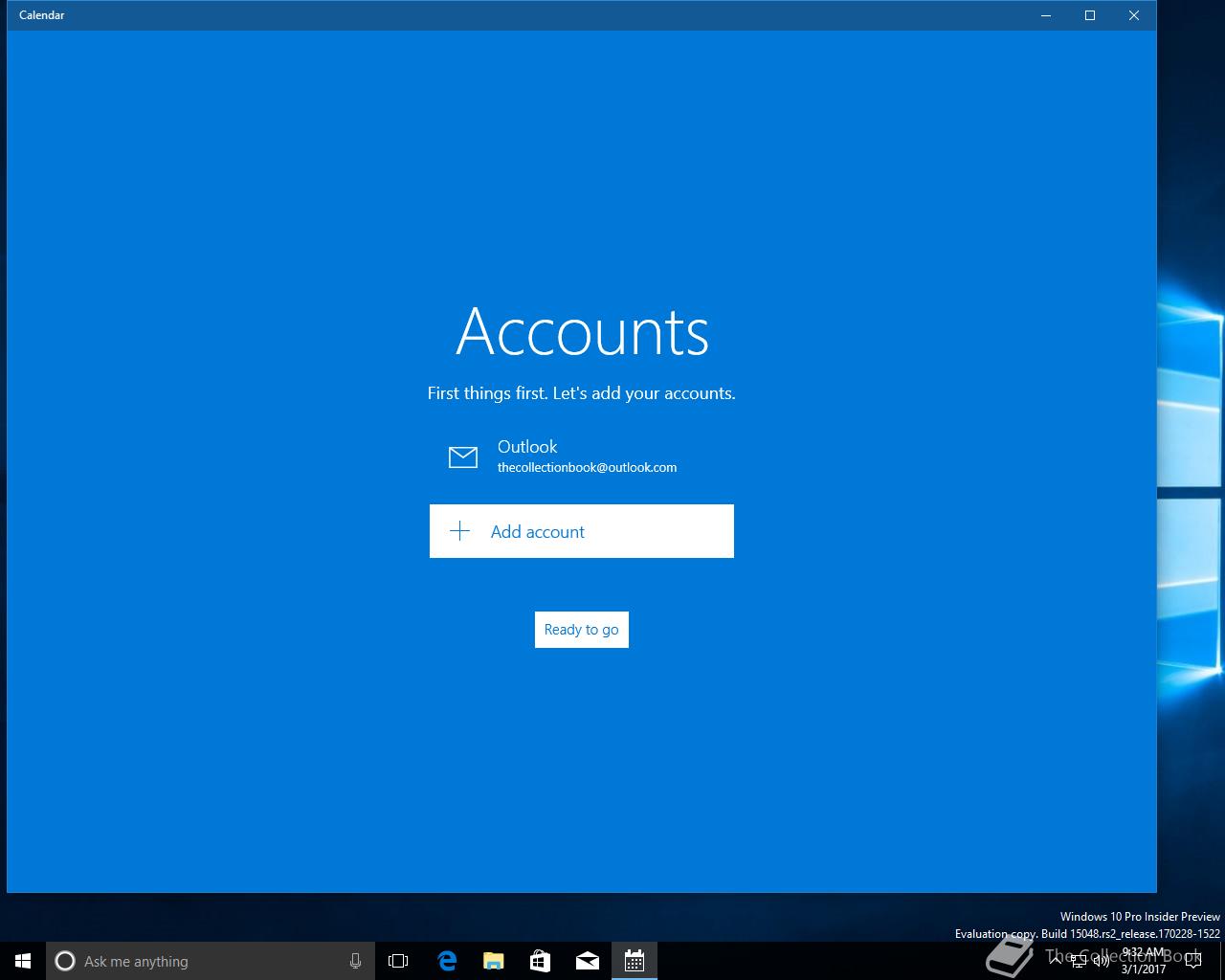Viewport: 1225px width, 980px height.
Task: Click the Accounts heading text
Action: click(x=582, y=332)
